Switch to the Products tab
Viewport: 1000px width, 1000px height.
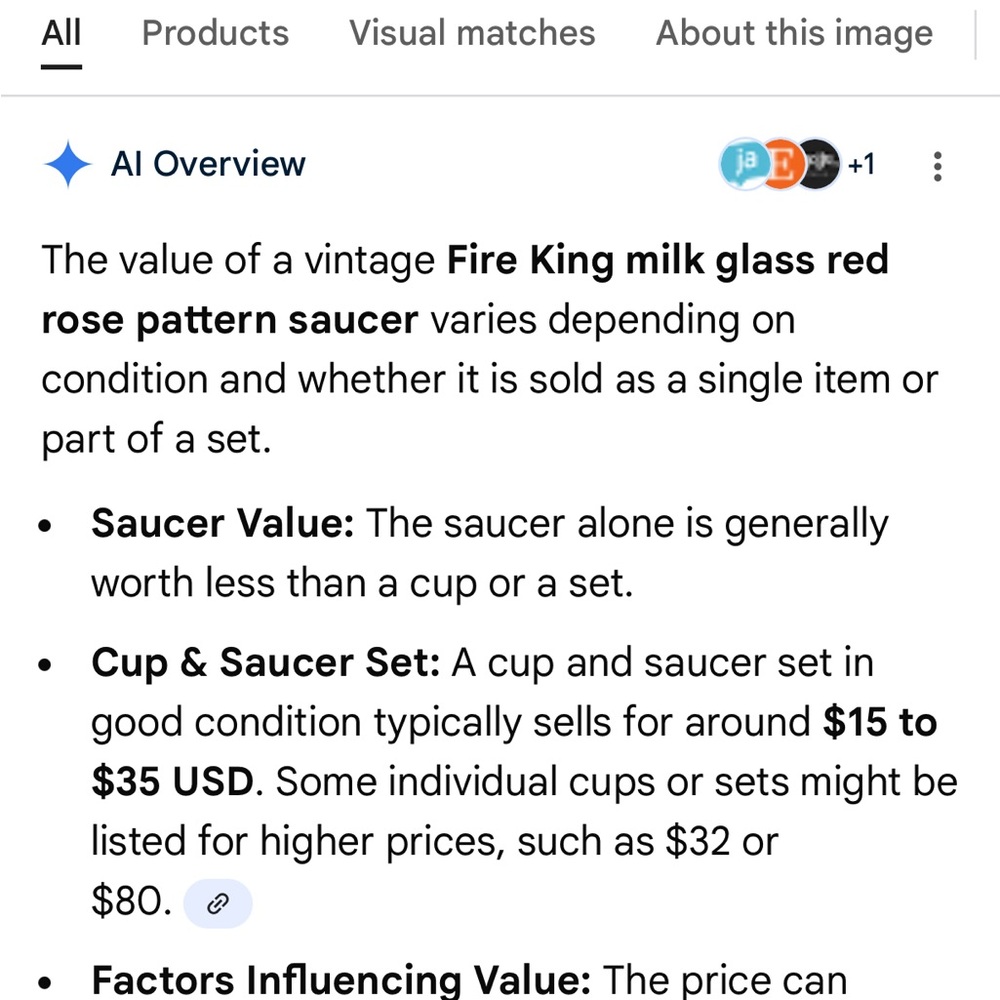click(x=214, y=33)
